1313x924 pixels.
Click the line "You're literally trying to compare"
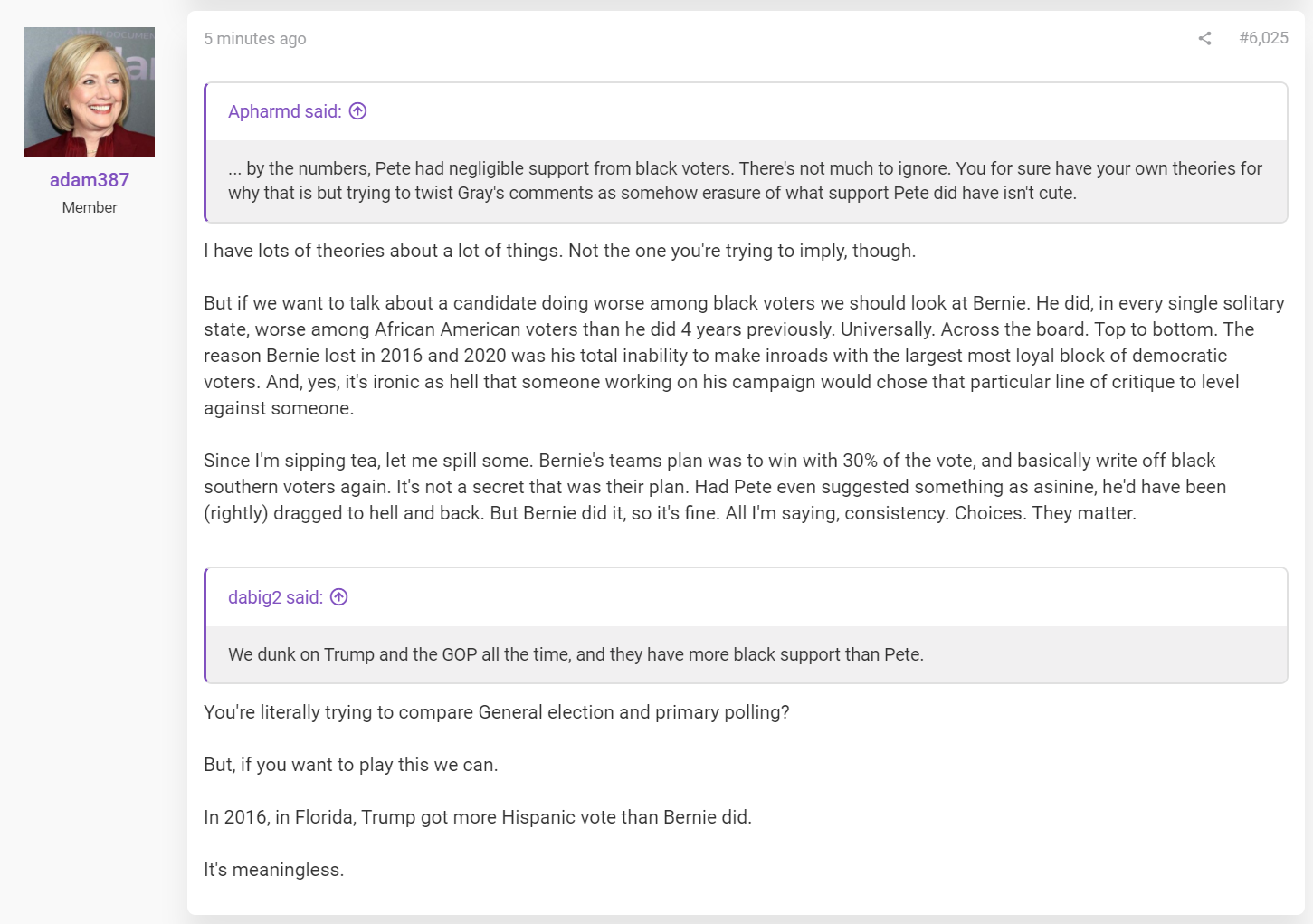(497, 712)
